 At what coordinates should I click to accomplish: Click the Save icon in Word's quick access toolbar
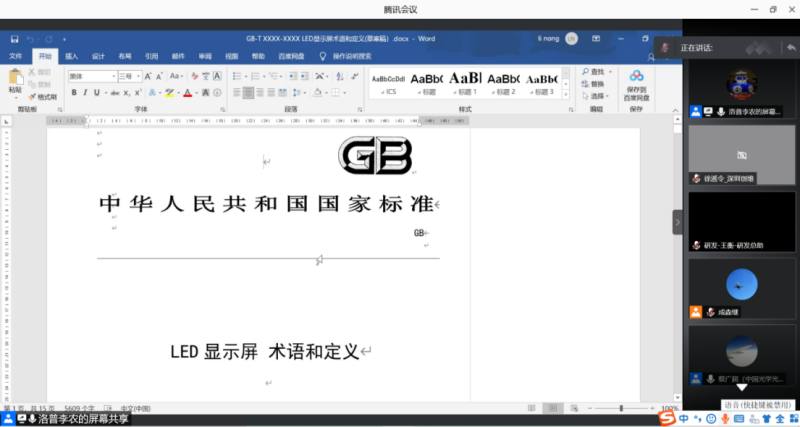coord(14,39)
